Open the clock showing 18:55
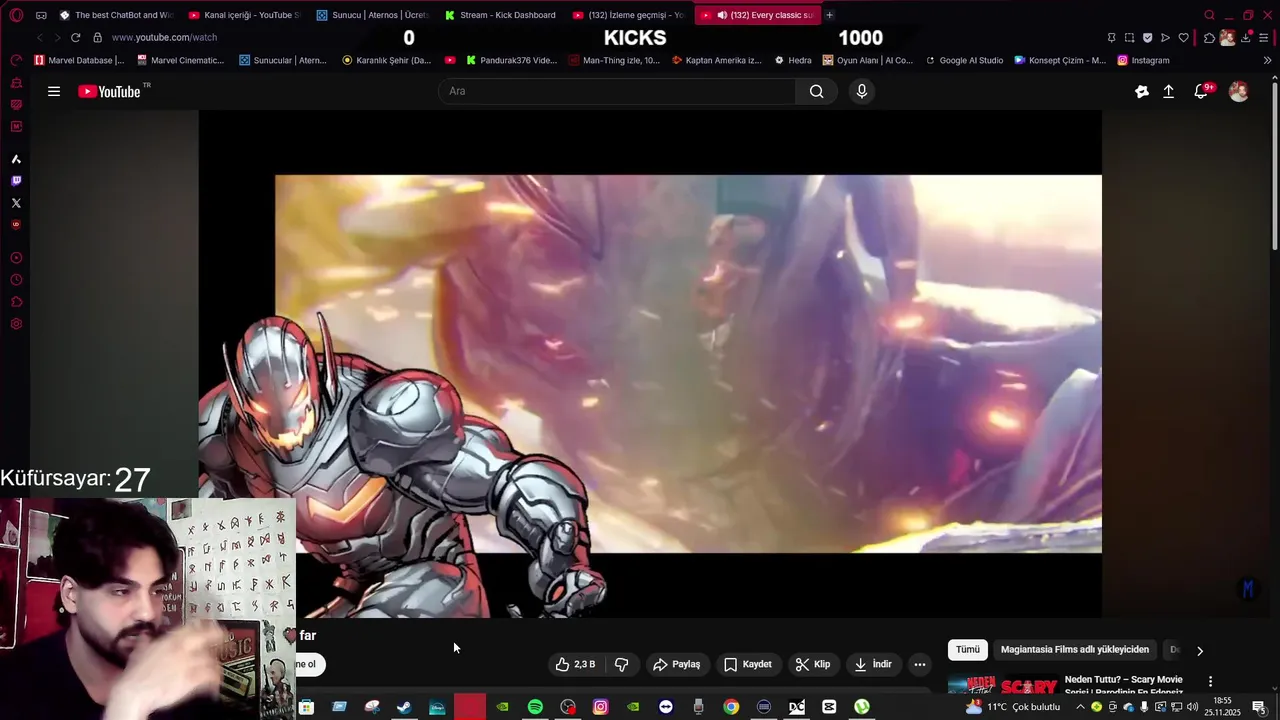The width and height of the screenshot is (1280, 720). [1223, 706]
